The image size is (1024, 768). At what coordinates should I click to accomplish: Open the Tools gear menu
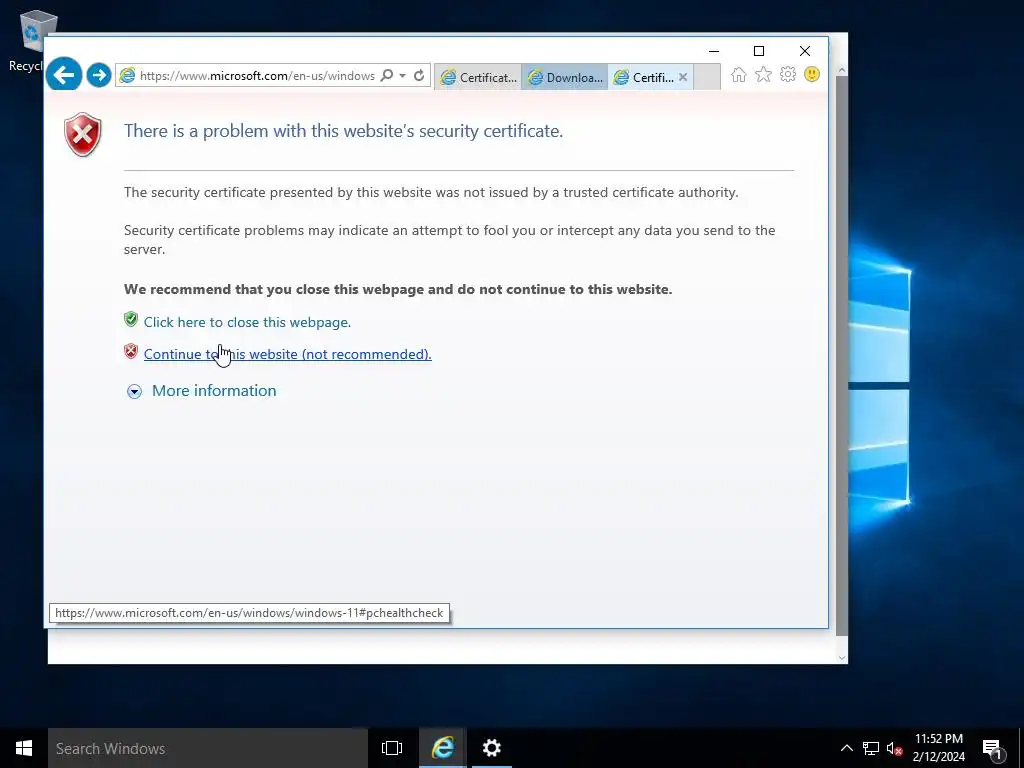(788, 74)
